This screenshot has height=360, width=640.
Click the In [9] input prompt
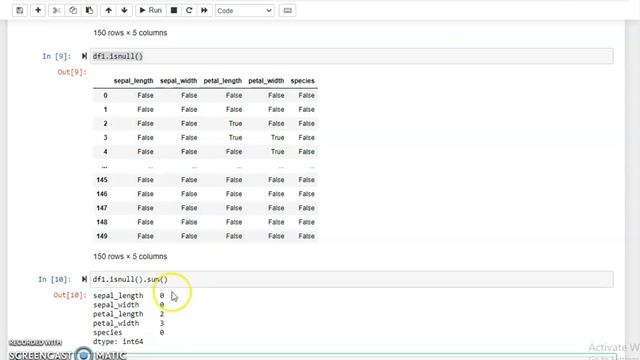click(56, 56)
